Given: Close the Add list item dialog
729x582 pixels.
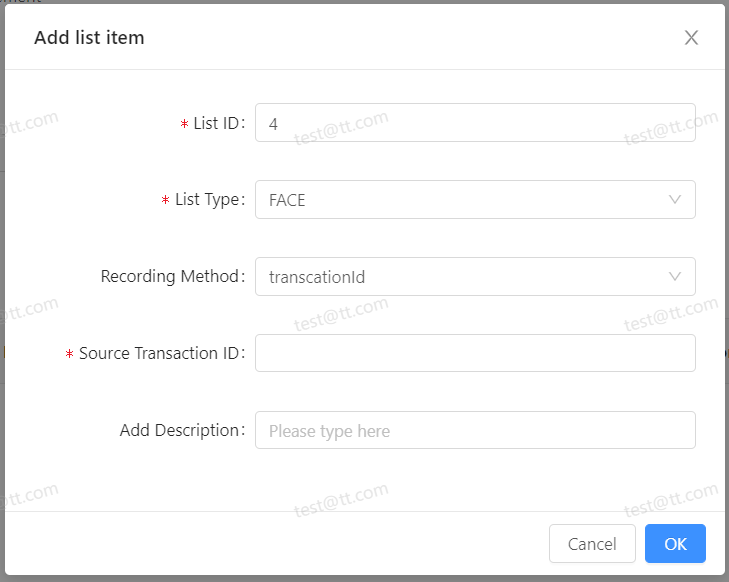Looking at the screenshot, I should (x=691, y=38).
